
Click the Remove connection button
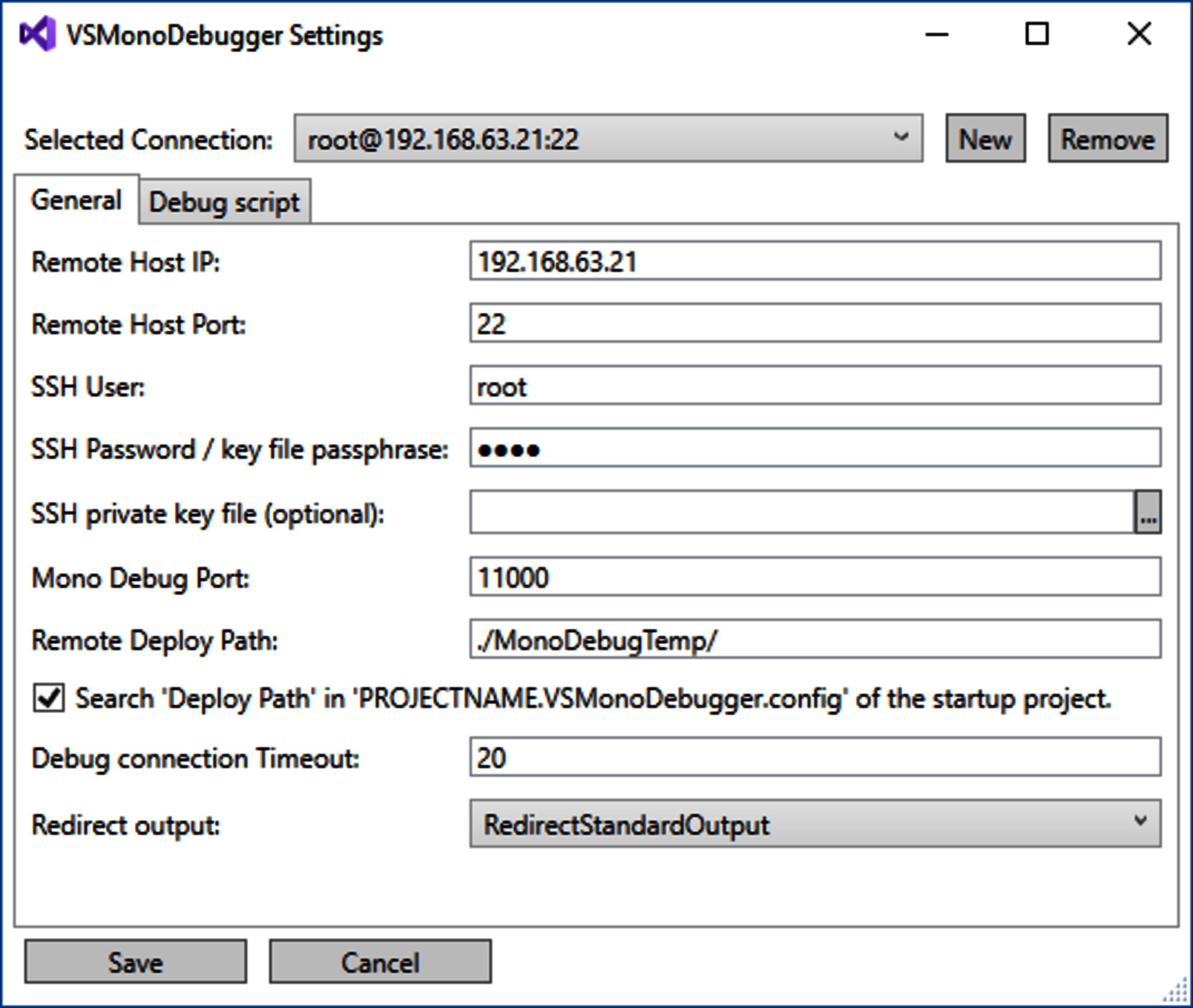(x=1108, y=139)
